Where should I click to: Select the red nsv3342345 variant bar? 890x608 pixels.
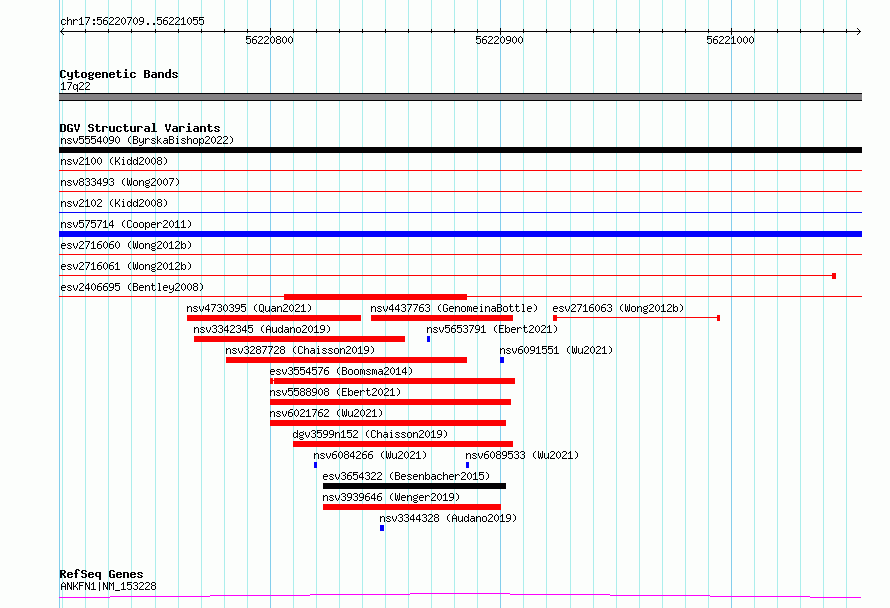(299, 339)
